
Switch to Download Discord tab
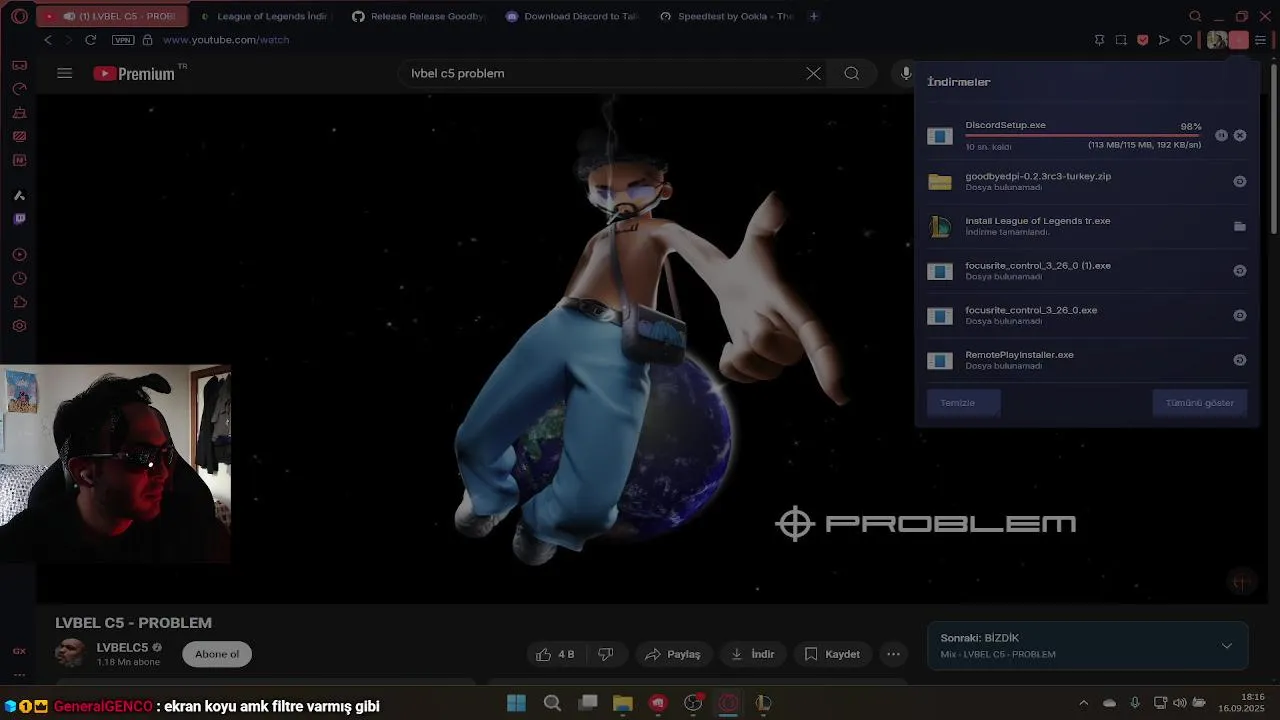click(572, 16)
